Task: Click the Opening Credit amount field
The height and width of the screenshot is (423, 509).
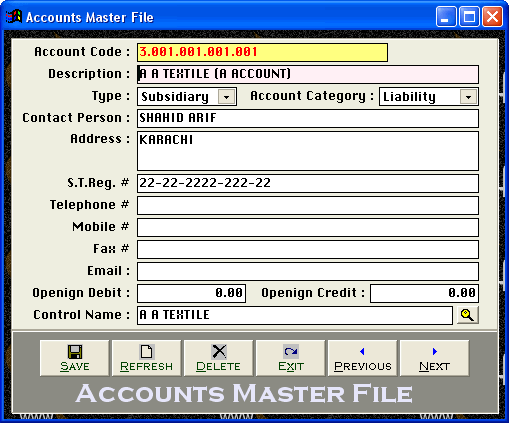Action: [424, 293]
